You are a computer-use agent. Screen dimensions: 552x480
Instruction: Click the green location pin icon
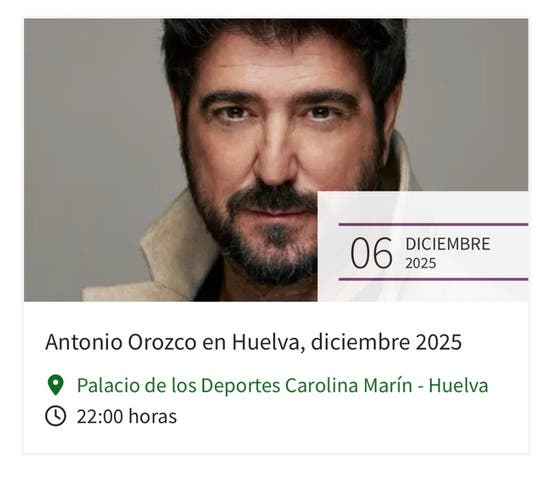[55, 385]
